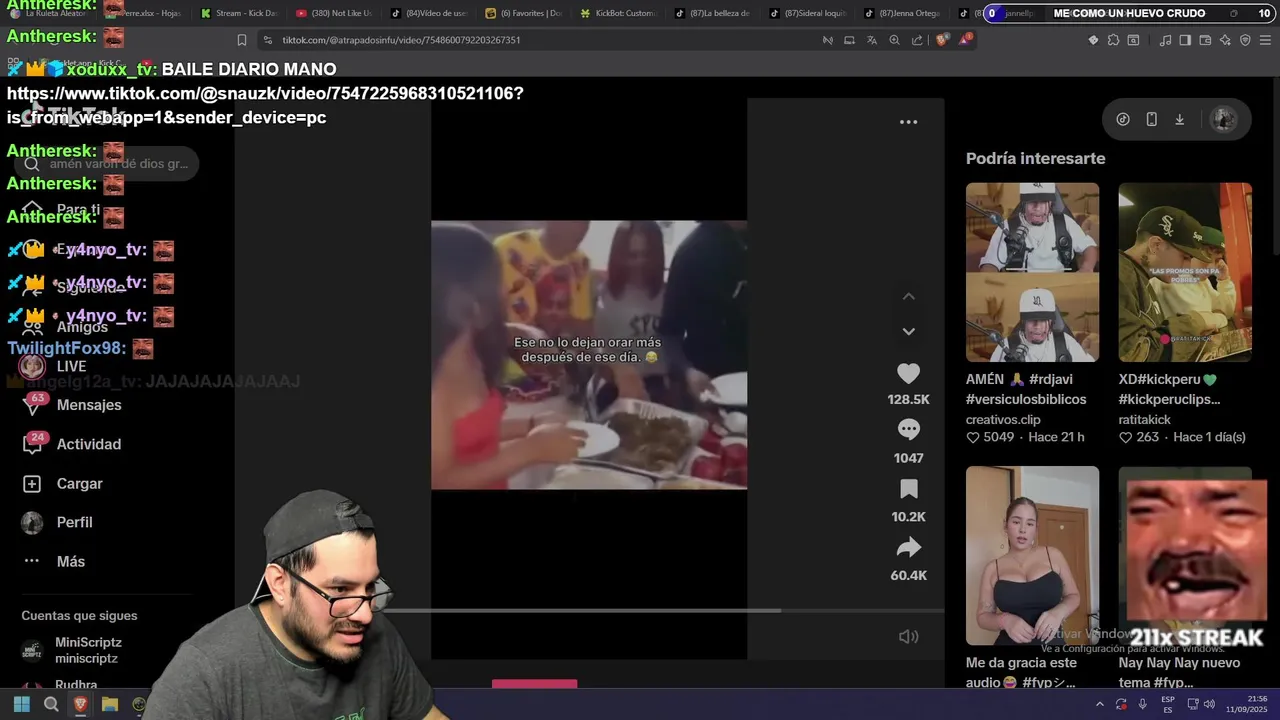
Task: Open Brave Shields lion icon
Action: point(942,40)
